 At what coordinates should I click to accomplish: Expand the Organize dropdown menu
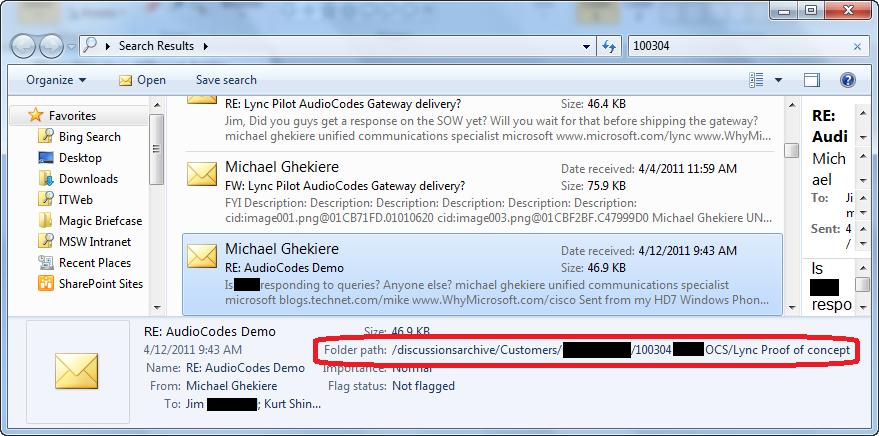point(56,80)
